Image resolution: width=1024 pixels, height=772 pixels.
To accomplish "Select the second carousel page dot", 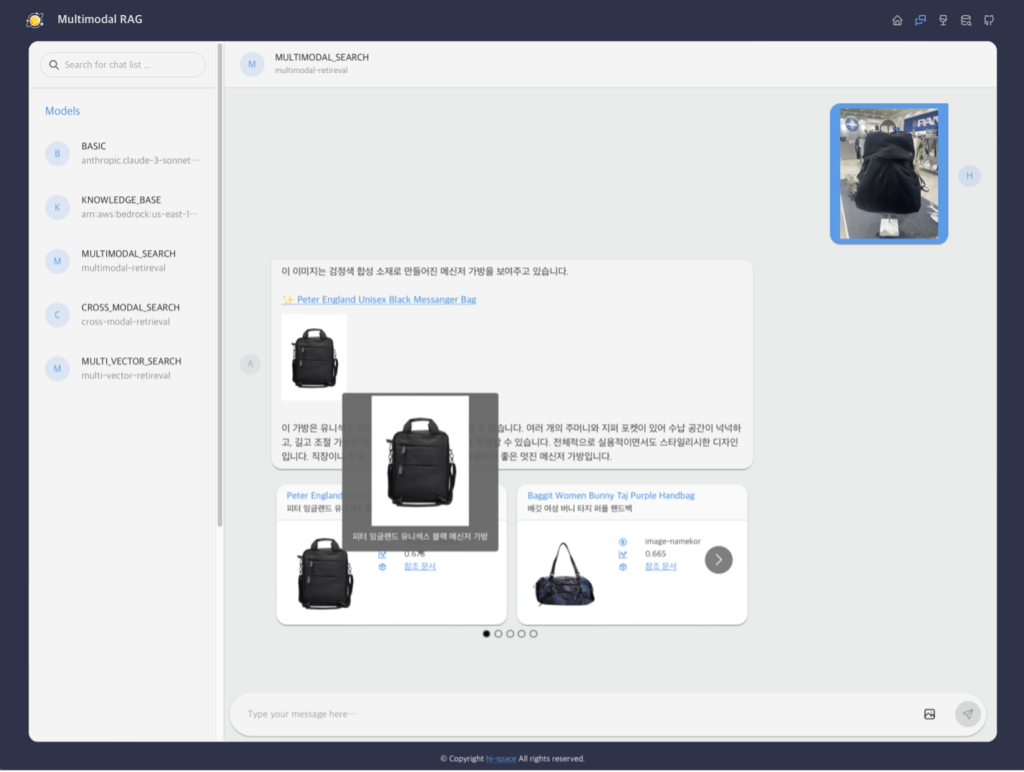I will click(x=498, y=634).
